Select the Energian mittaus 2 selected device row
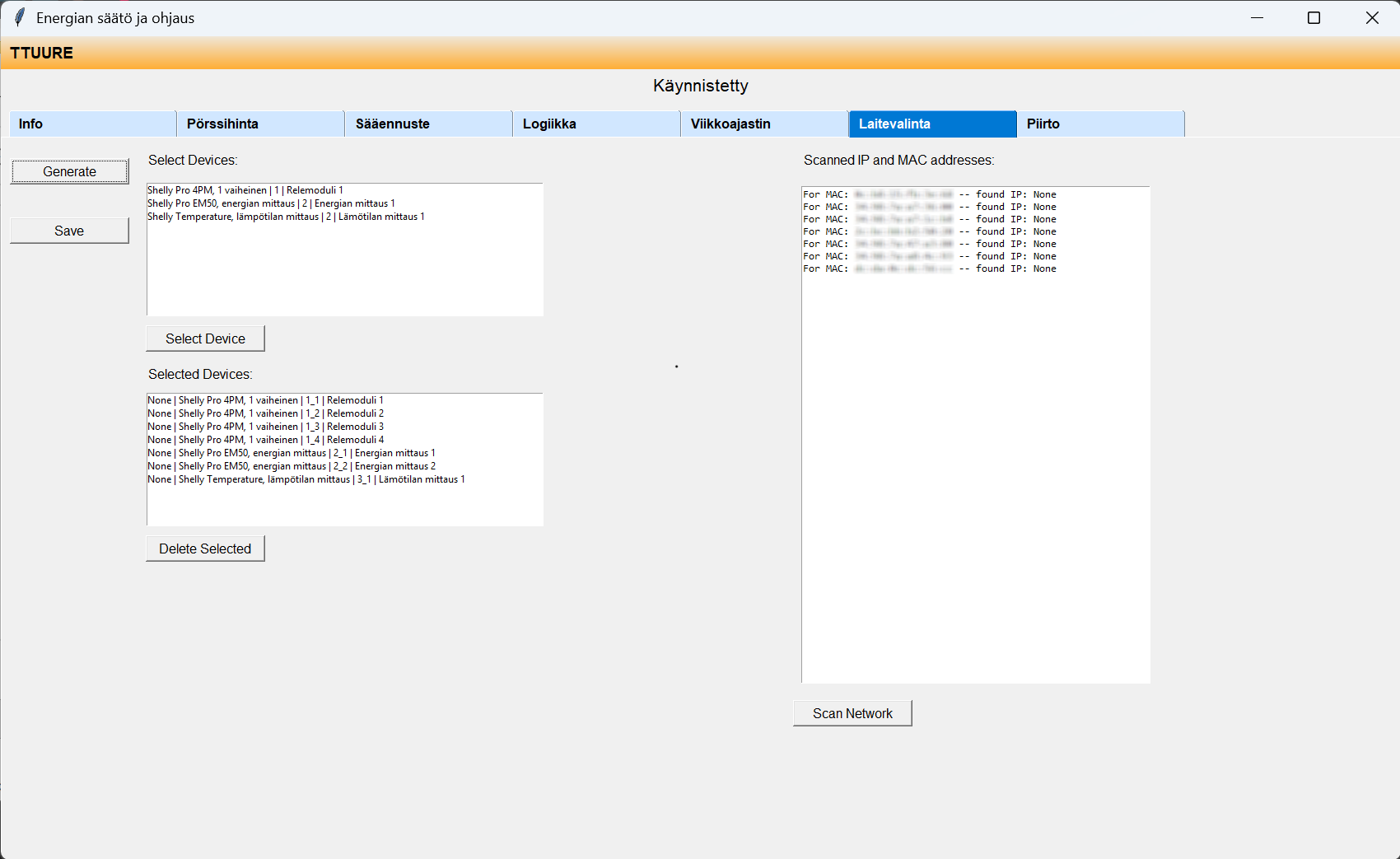The height and width of the screenshot is (859, 1400). click(x=292, y=466)
